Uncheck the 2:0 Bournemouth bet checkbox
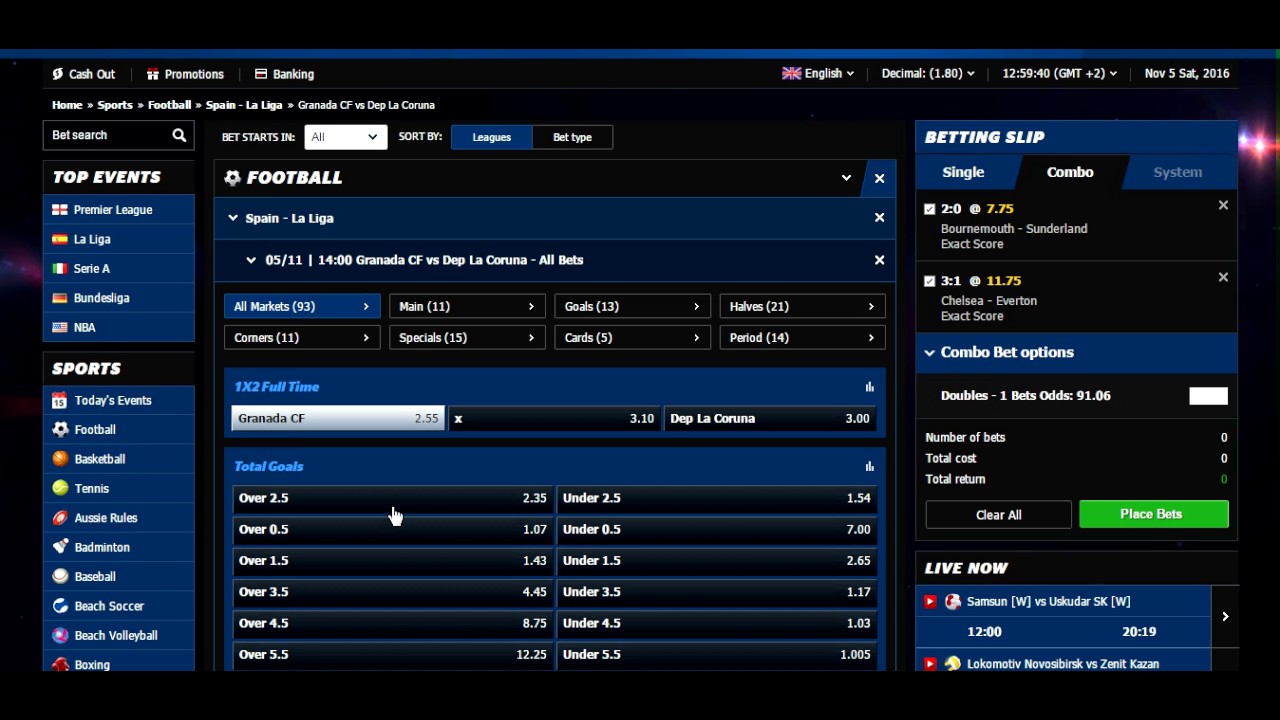 point(930,209)
